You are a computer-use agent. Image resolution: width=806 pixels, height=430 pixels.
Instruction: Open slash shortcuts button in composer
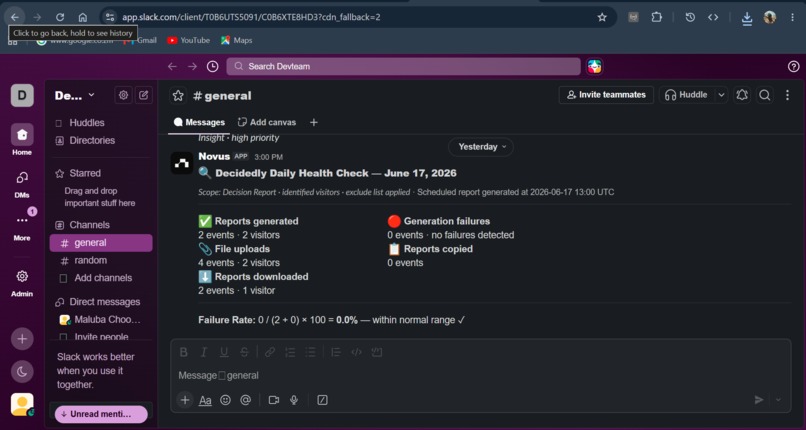pos(322,400)
